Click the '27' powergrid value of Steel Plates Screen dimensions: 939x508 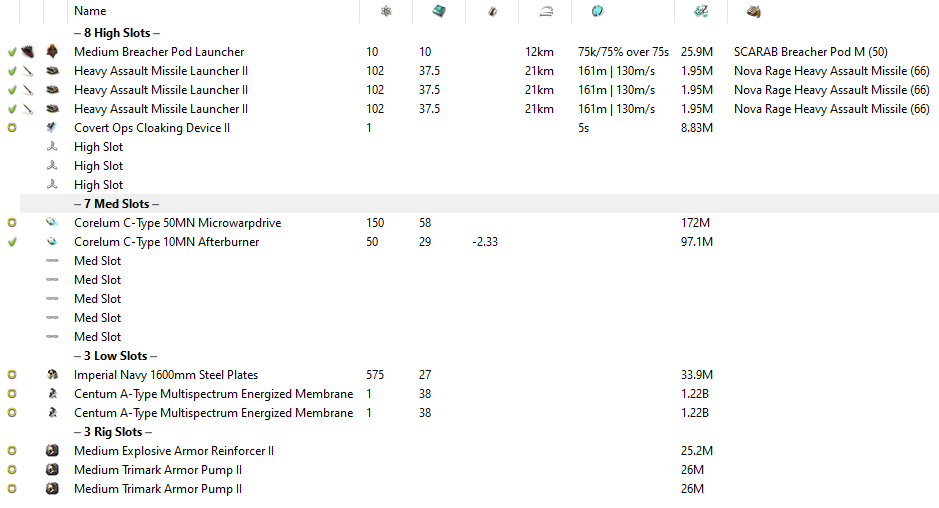click(425, 375)
